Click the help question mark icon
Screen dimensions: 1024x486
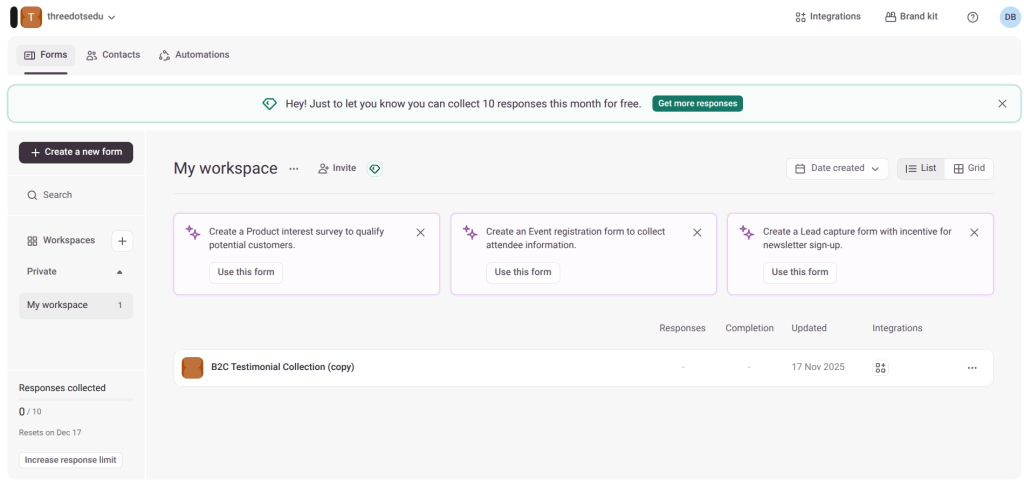(x=972, y=17)
